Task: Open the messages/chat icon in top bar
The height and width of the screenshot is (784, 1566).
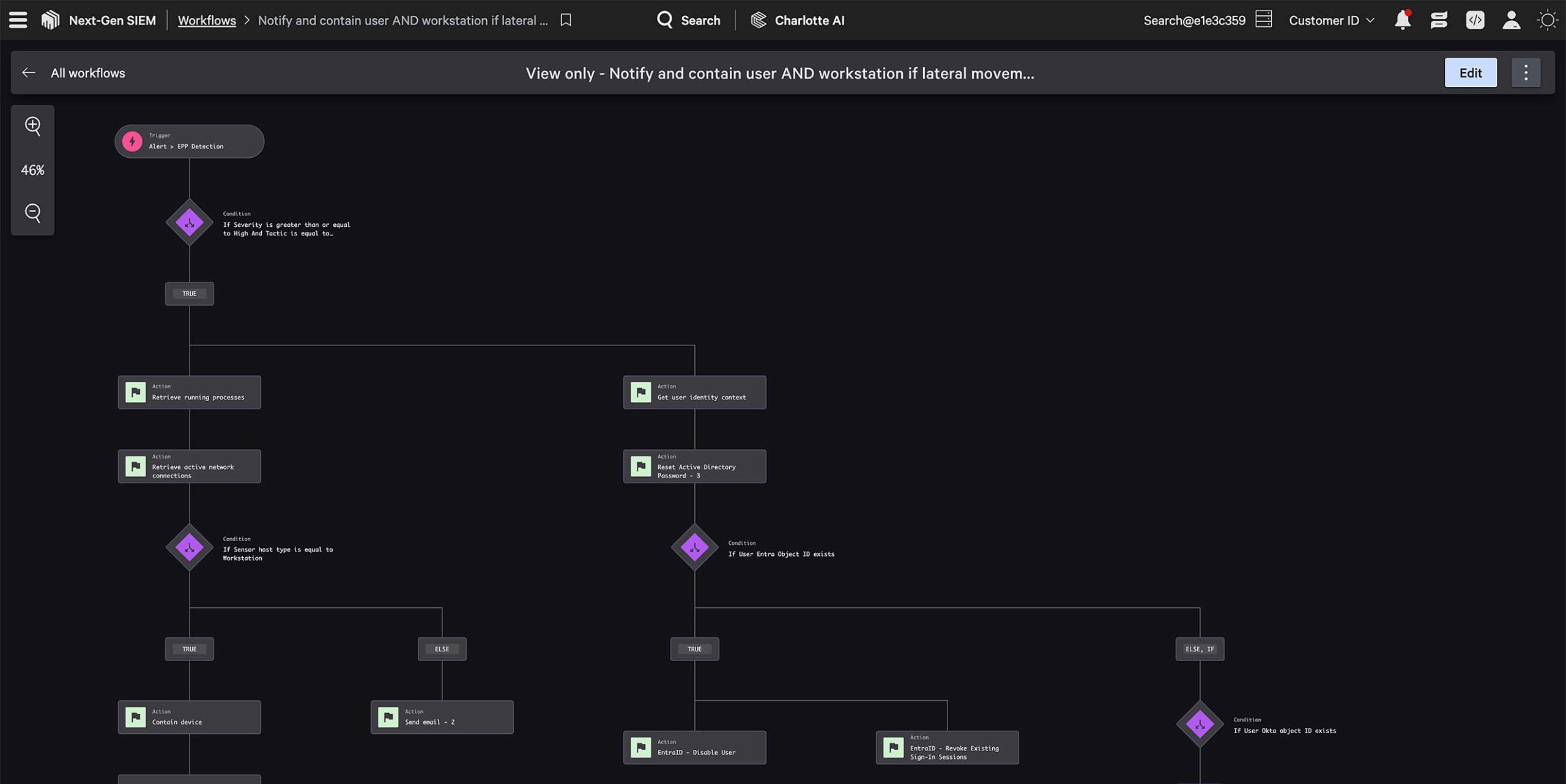Action: [x=1439, y=20]
